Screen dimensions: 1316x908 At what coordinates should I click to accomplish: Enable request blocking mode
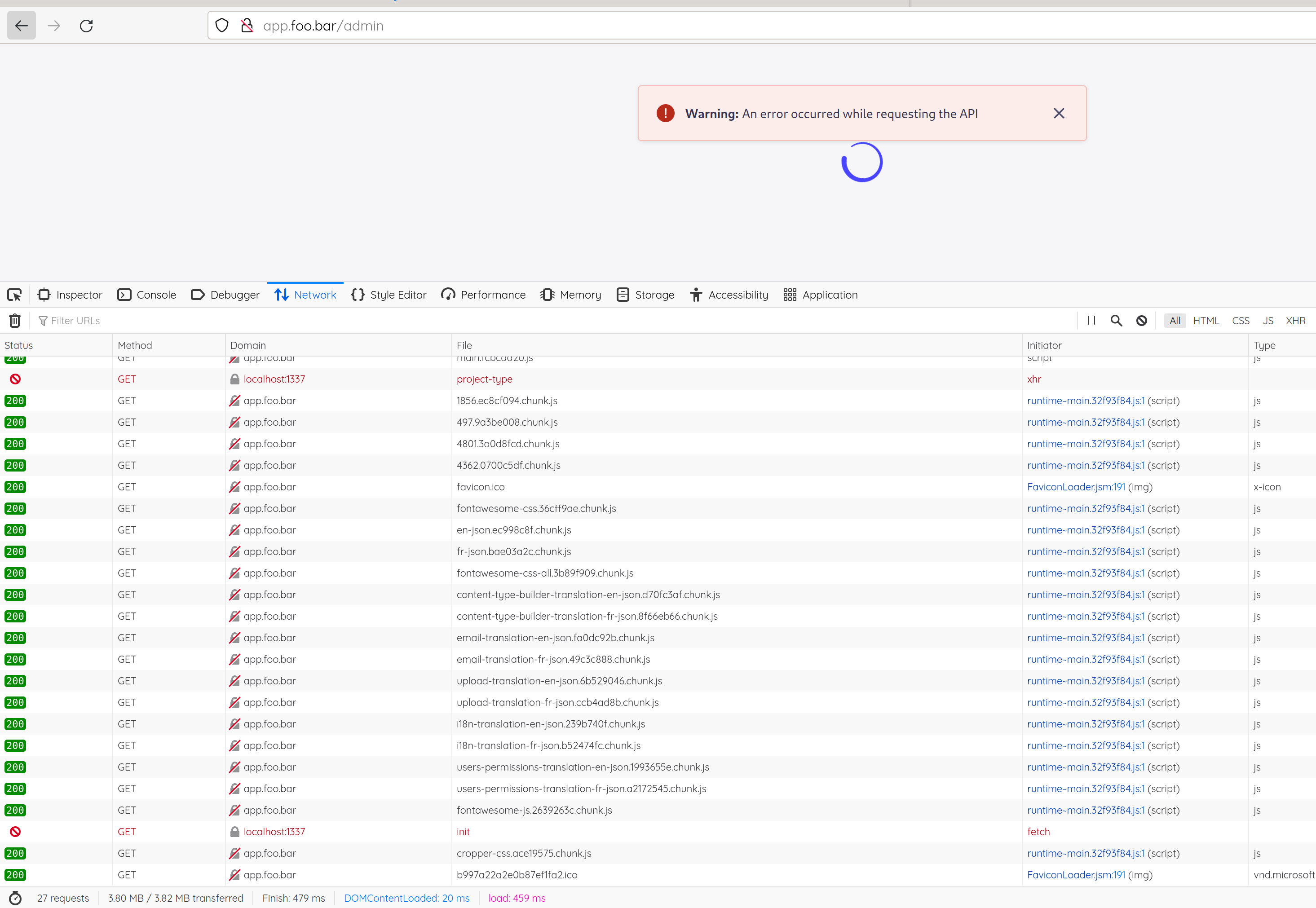[1141, 320]
